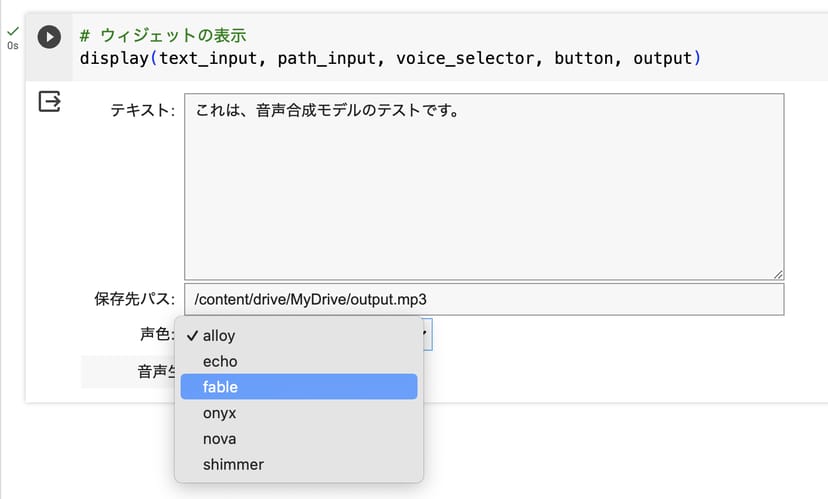Screen dimensions: 828x499
Task: Choose echo from the voice list
Action: pos(220,361)
